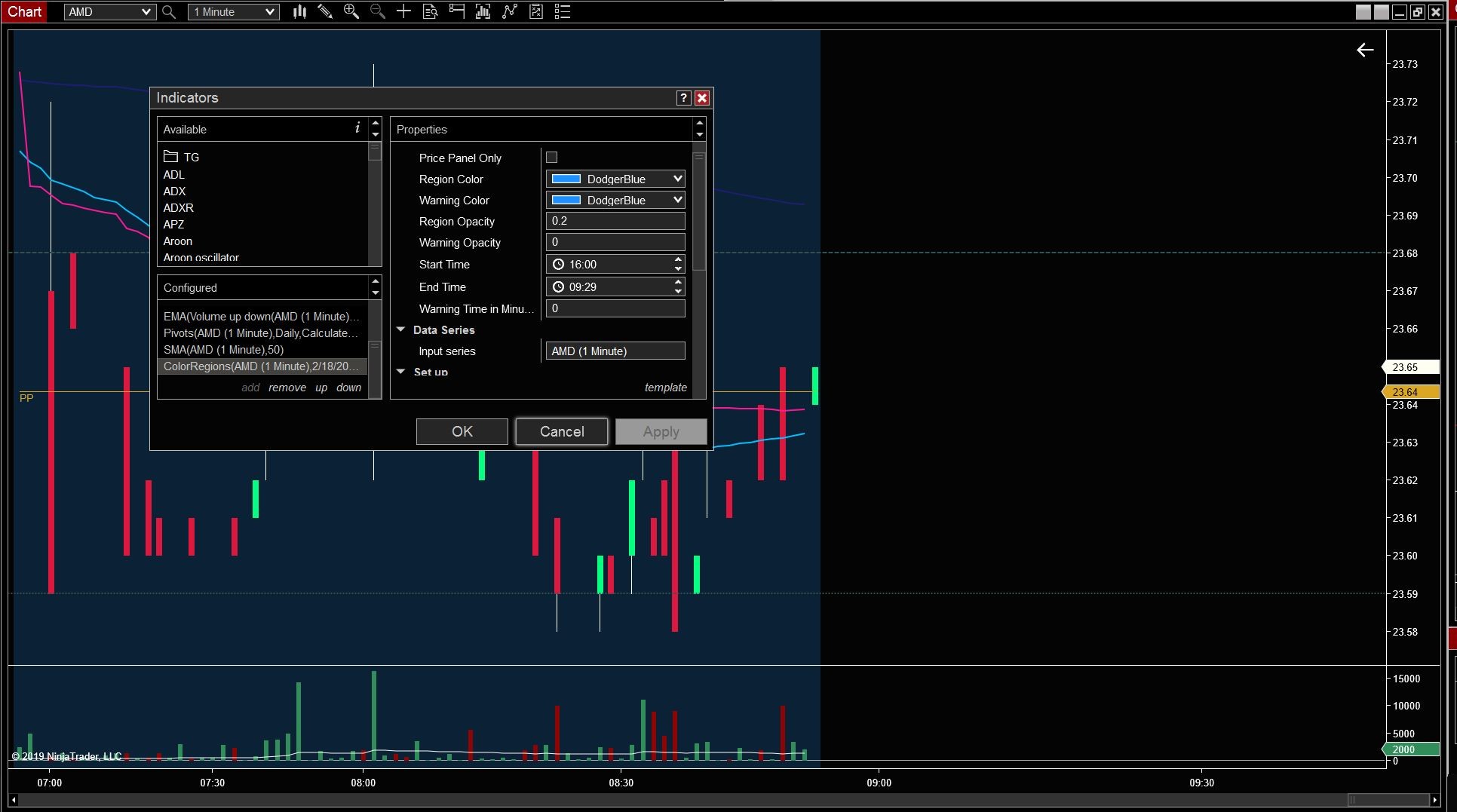Select ADL in the Available list

point(174,175)
